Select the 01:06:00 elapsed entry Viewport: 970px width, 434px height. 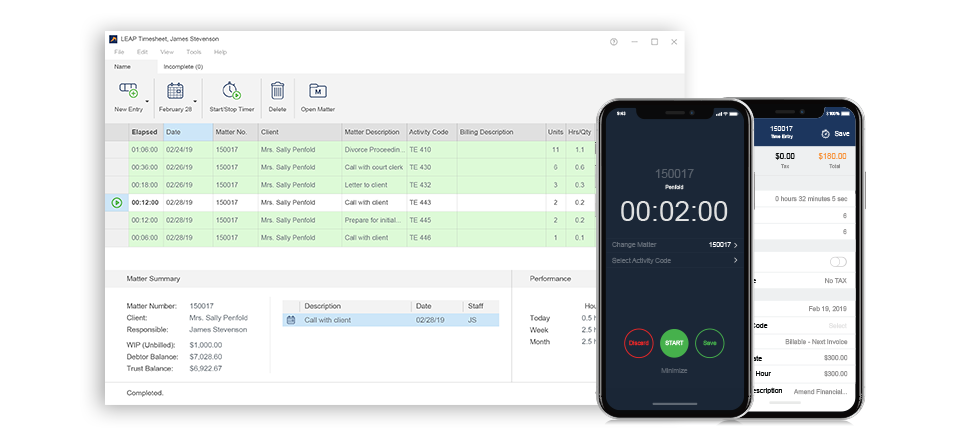point(145,150)
